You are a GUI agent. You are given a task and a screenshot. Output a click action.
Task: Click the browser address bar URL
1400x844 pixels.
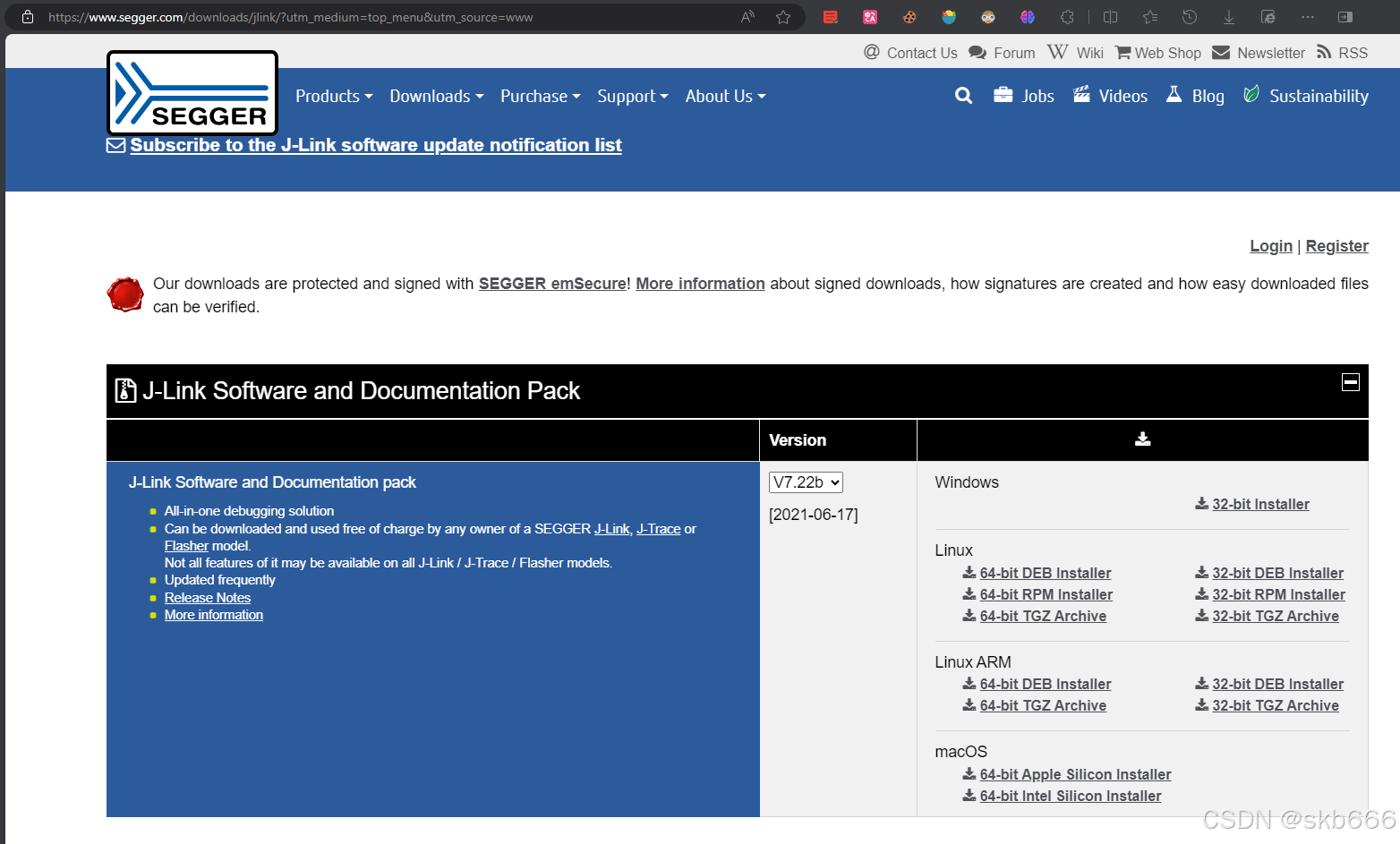291,17
